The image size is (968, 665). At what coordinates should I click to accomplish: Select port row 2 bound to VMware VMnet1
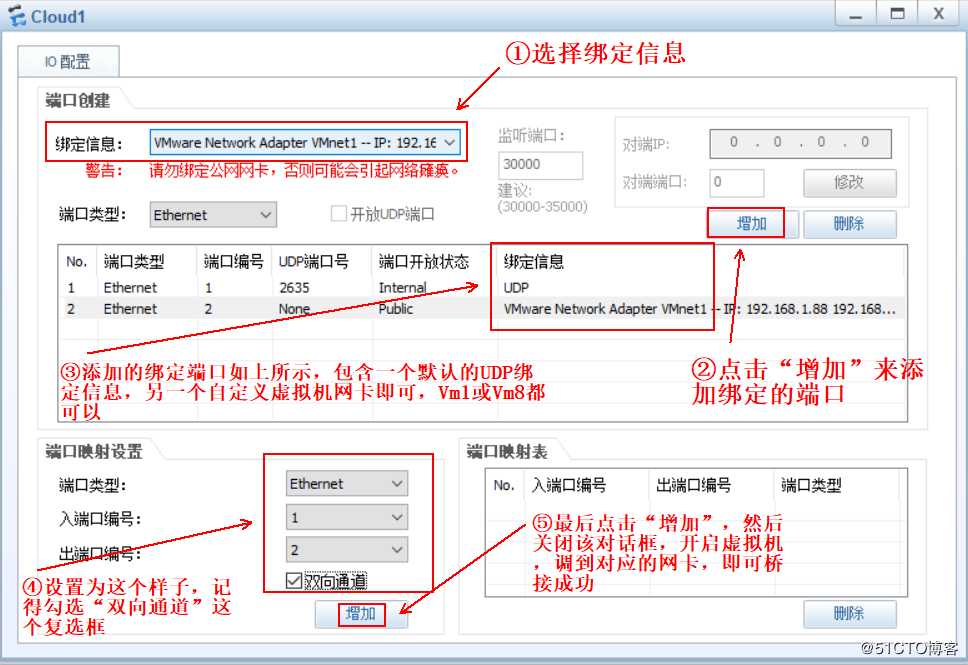click(x=482, y=309)
